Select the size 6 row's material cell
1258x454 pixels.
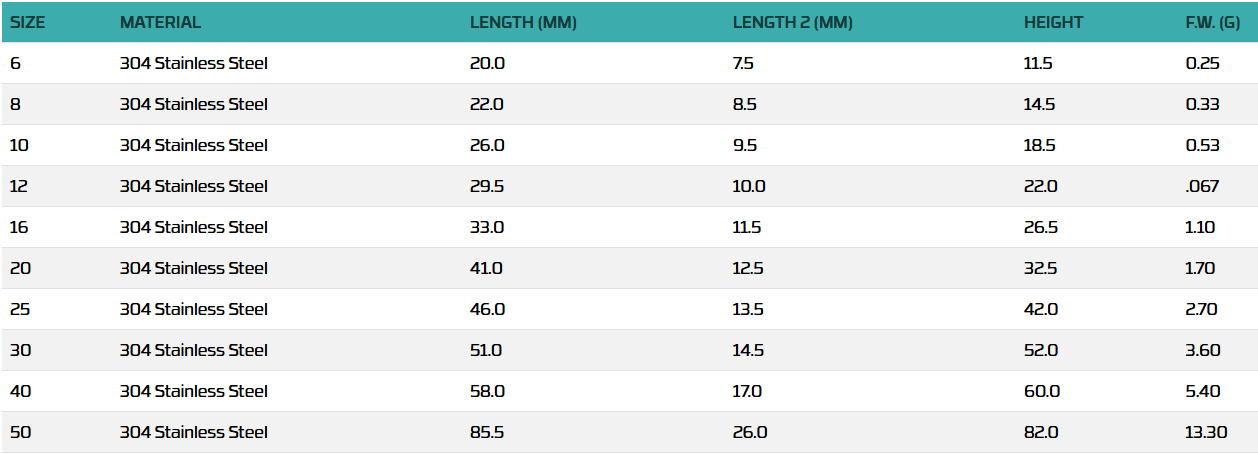tap(194, 64)
